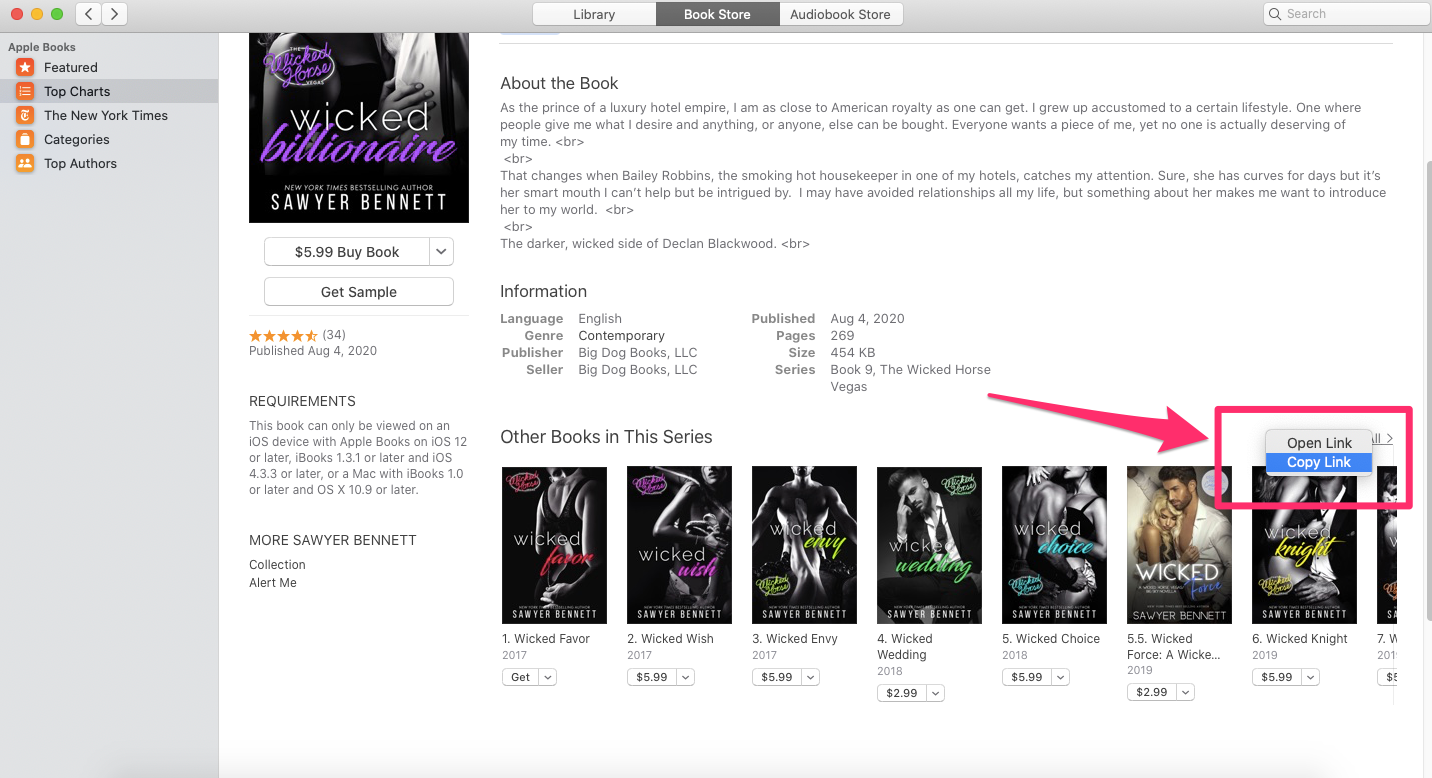Click the Get Sample button
Viewport: 1432px width, 778px height.
[359, 292]
